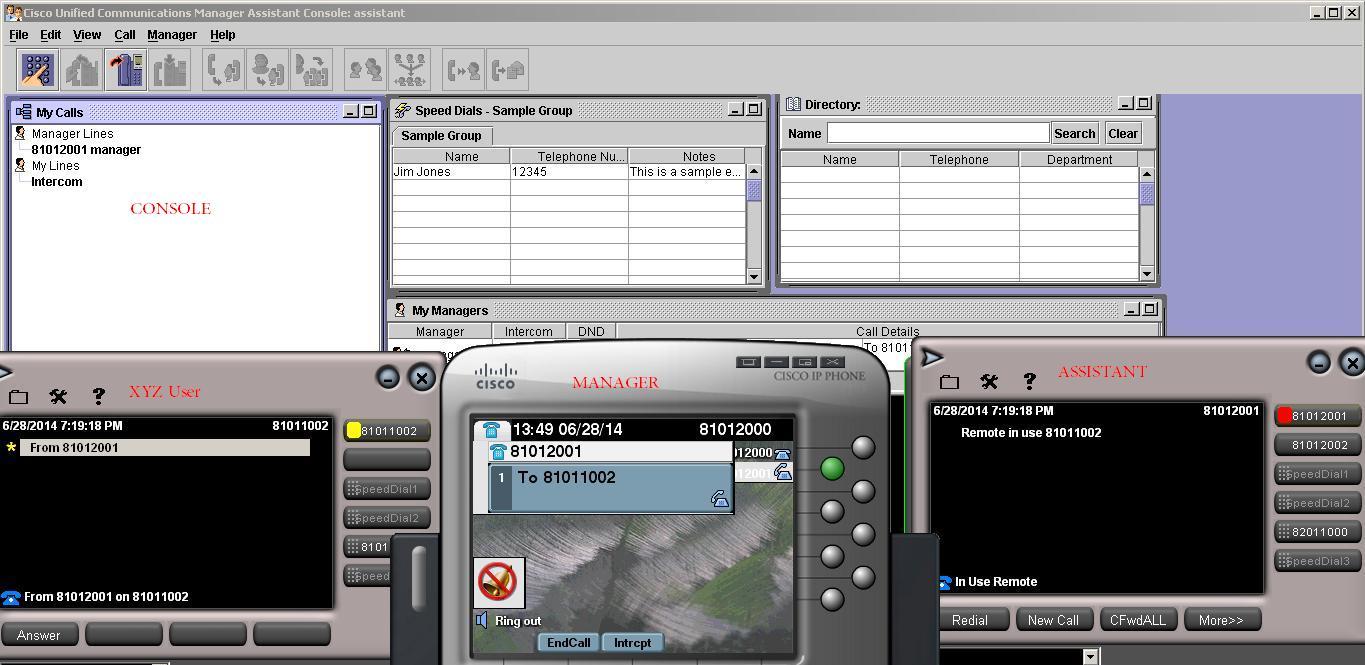The width and height of the screenshot is (1365, 665).
Task: Click the New Call softkey on Assistant phone
Action: pyautogui.click(x=1053, y=620)
